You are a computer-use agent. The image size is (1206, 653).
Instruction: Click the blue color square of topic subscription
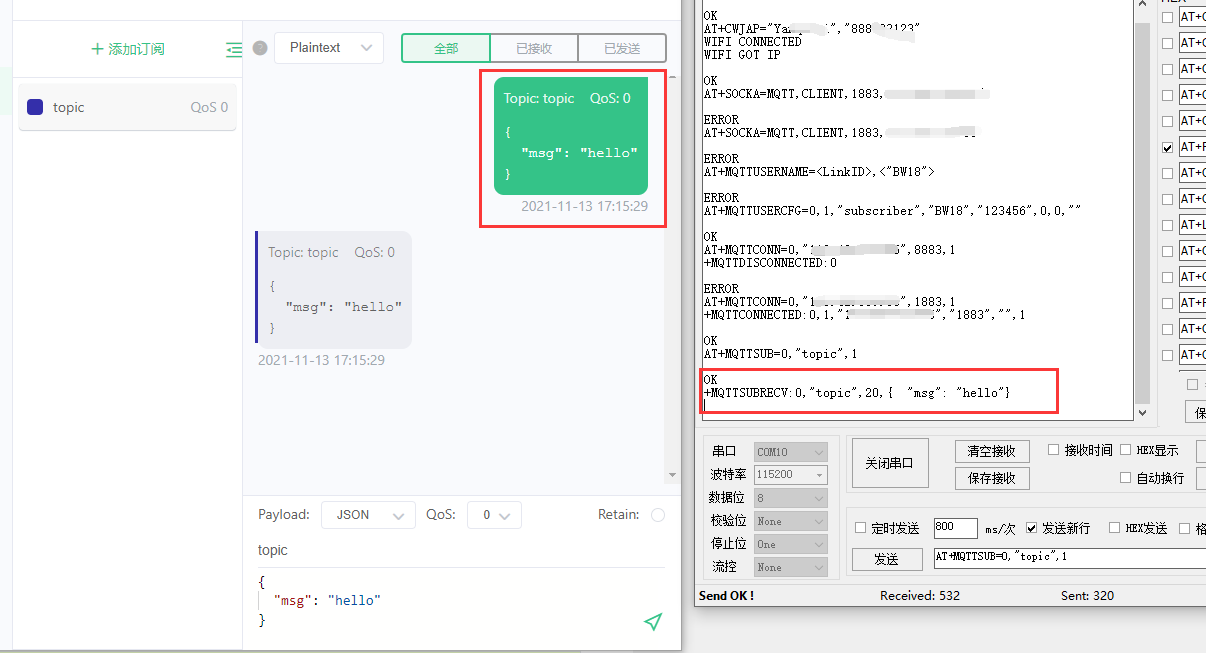point(35,107)
